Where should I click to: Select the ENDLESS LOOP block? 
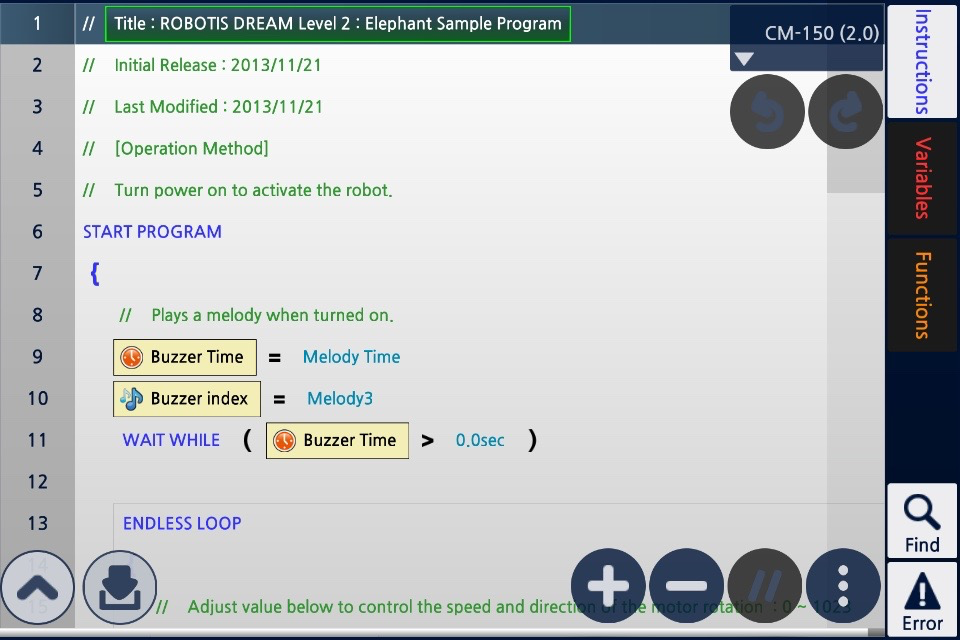coord(182,524)
